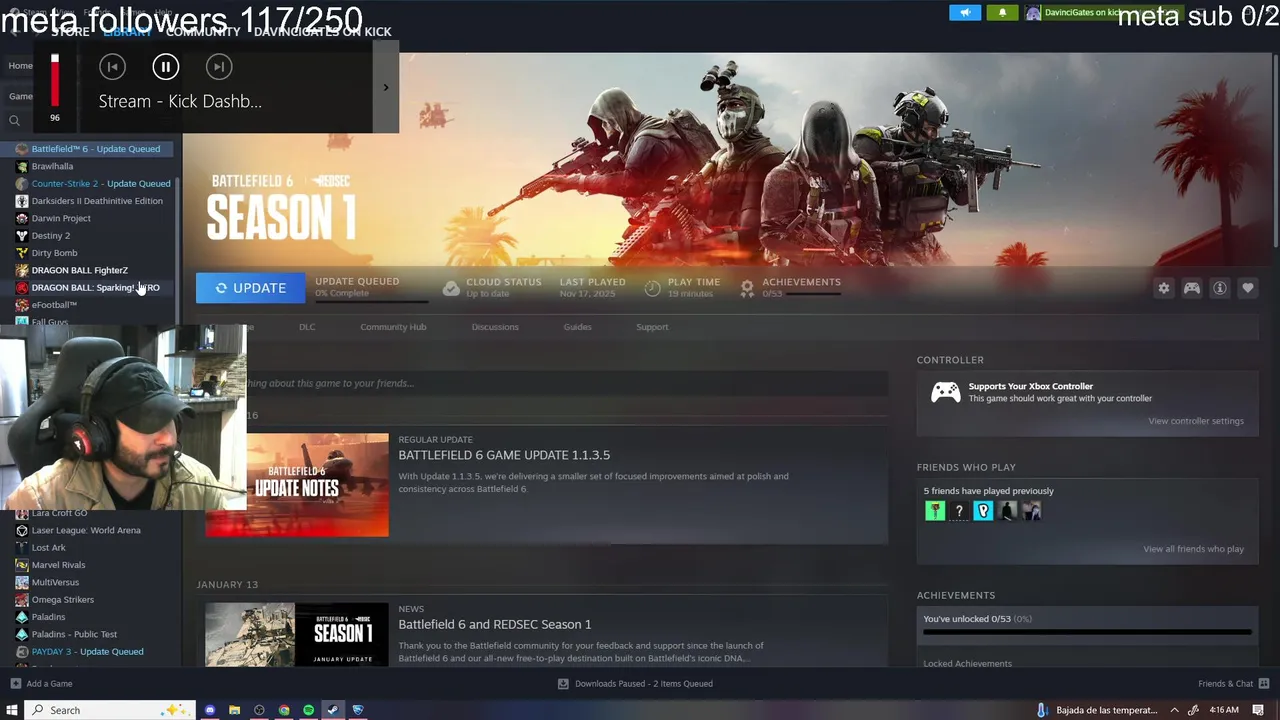
Task: Skip to next track in media overlay
Action: 218,67
